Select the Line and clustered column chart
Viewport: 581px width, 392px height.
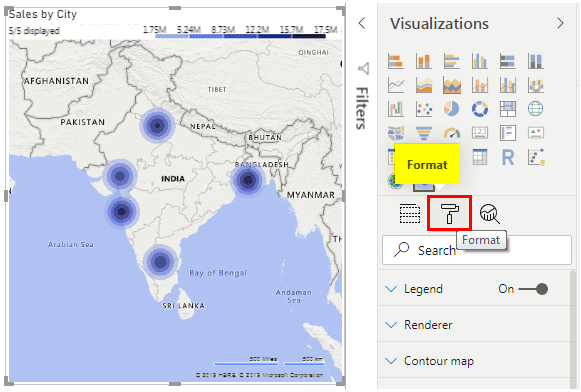(x=508, y=85)
